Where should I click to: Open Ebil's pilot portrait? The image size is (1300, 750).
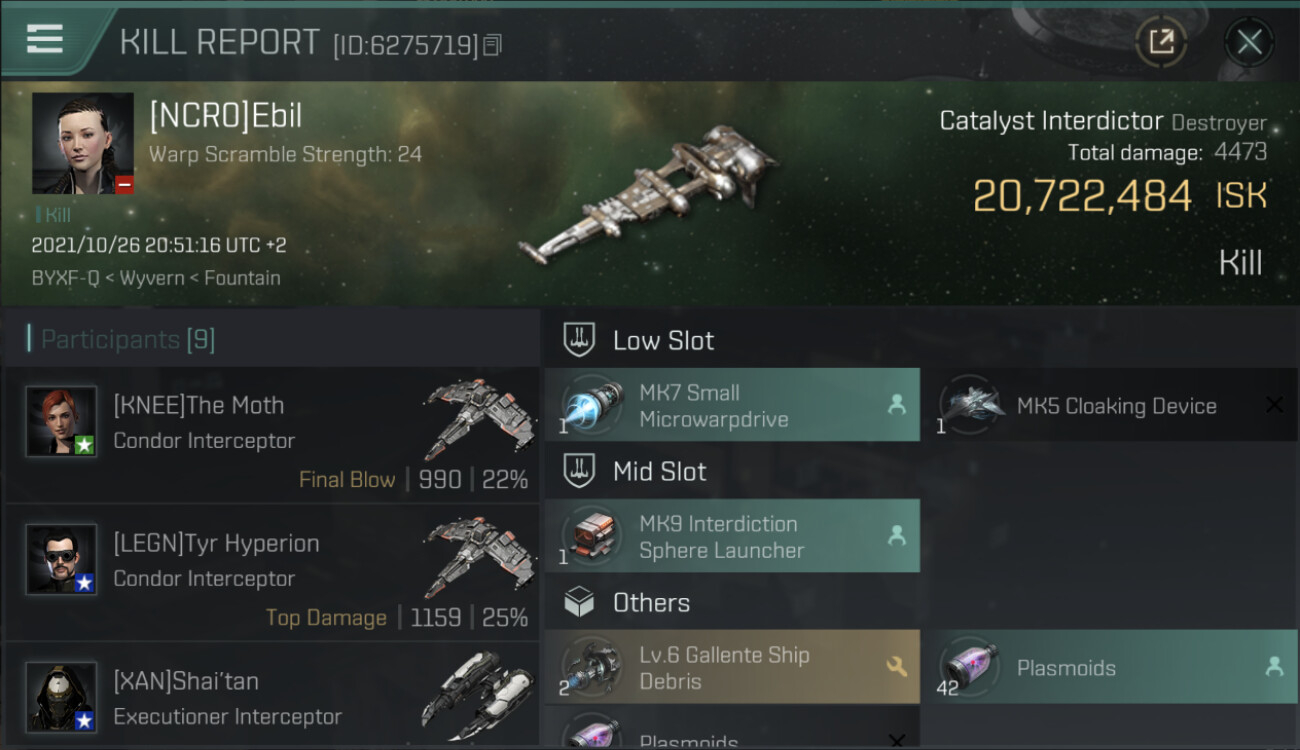pos(83,144)
